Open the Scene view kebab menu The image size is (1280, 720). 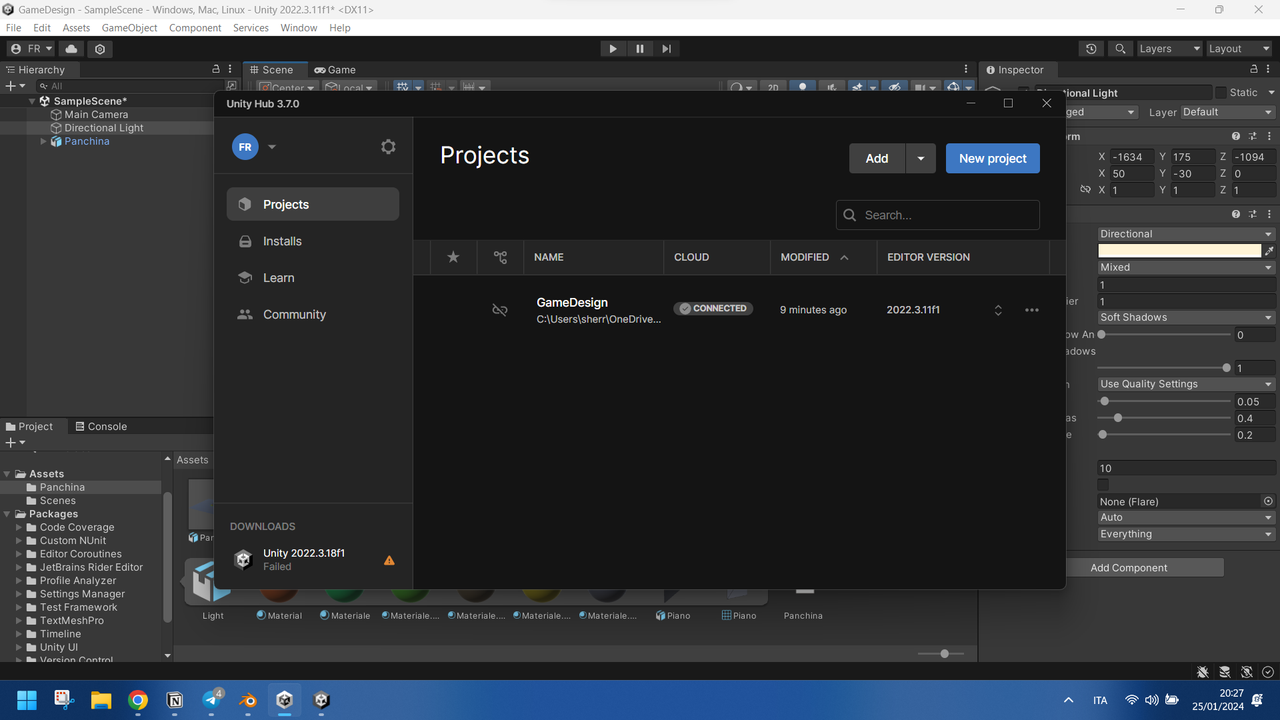[x=966, y=69]
